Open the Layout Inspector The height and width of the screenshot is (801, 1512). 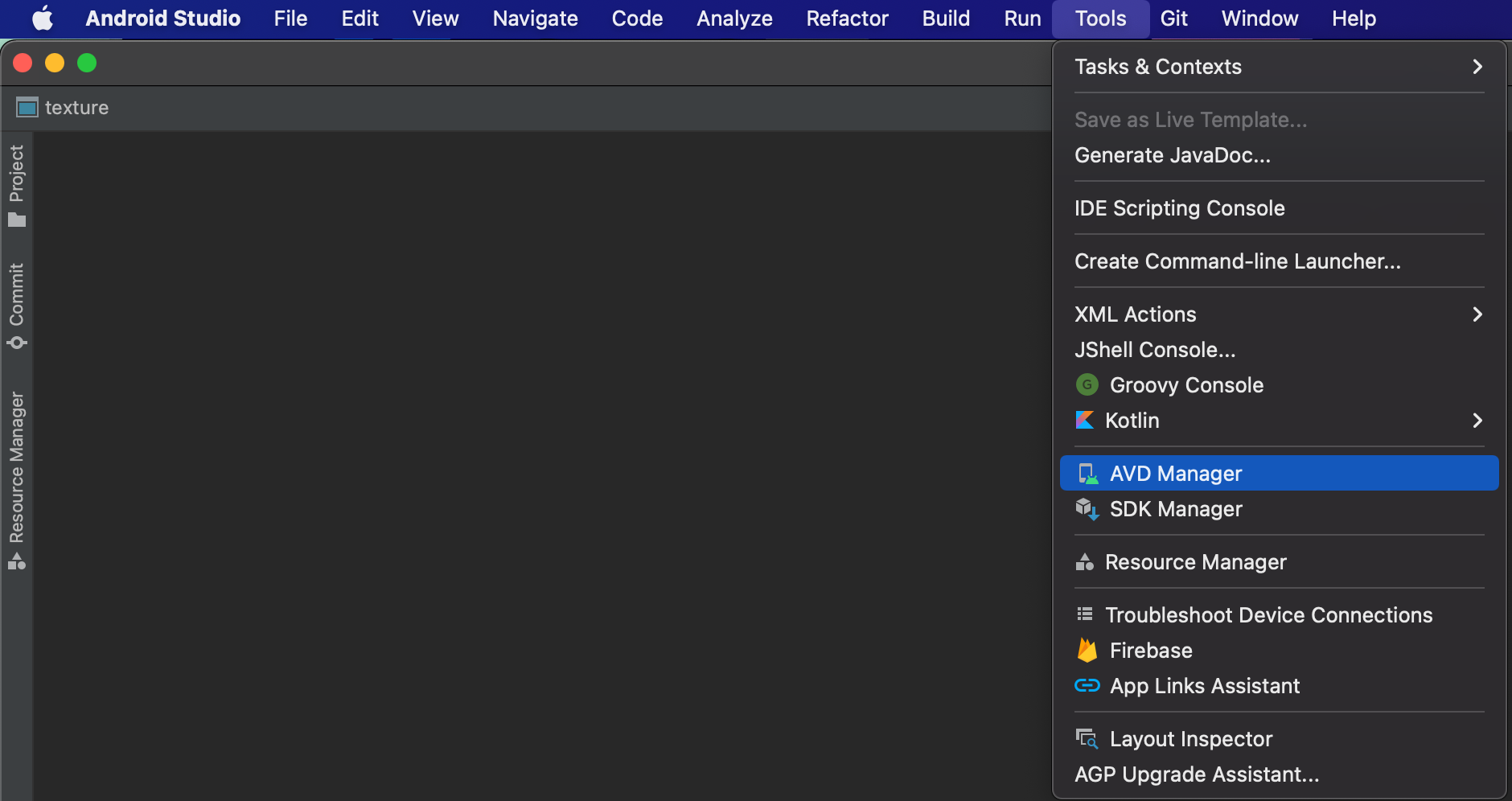click(1279, 738)
